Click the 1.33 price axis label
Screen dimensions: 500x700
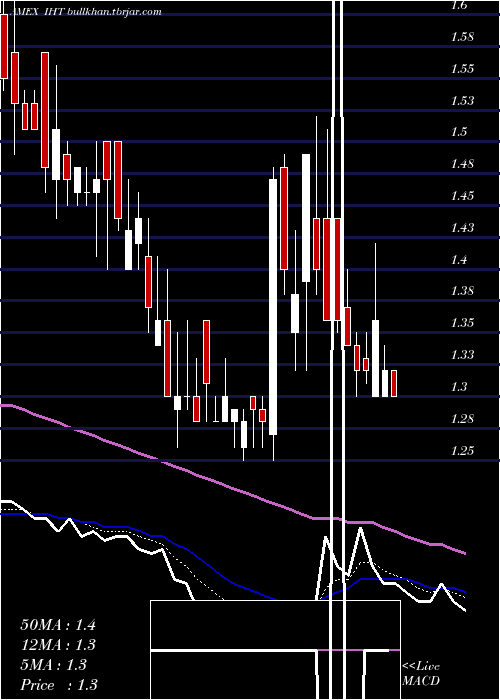463,355
